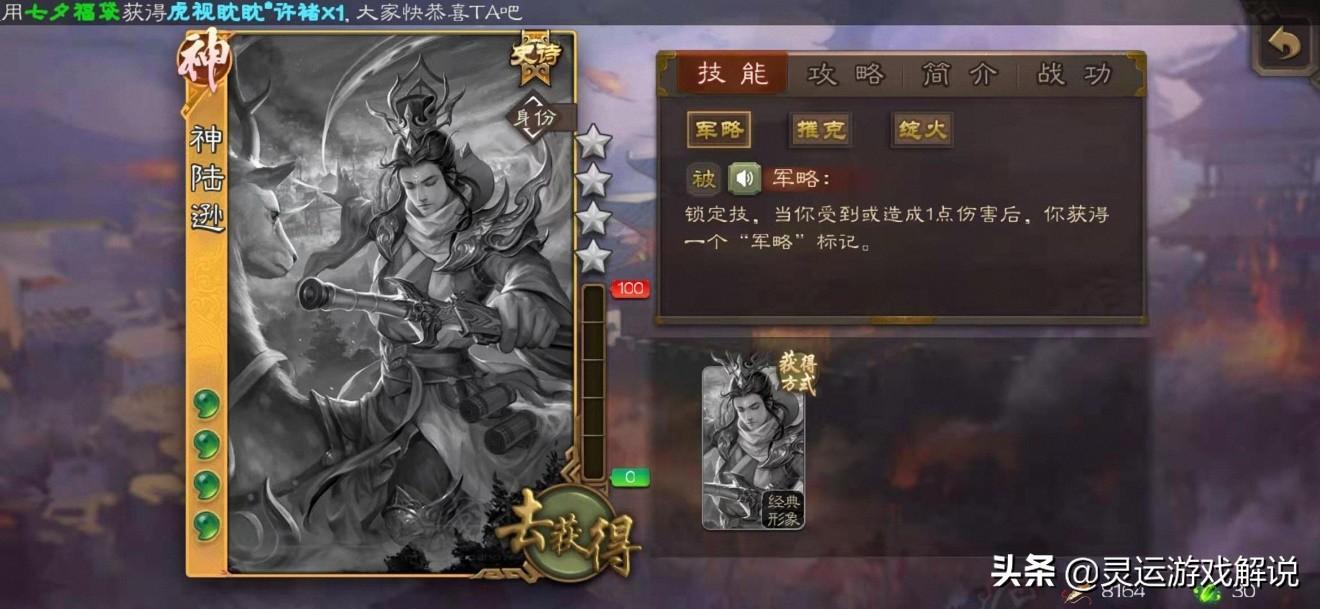Tap the 神 faction badge on card
This screenshot has height=609, width=1320.
(x=205, y=62)
